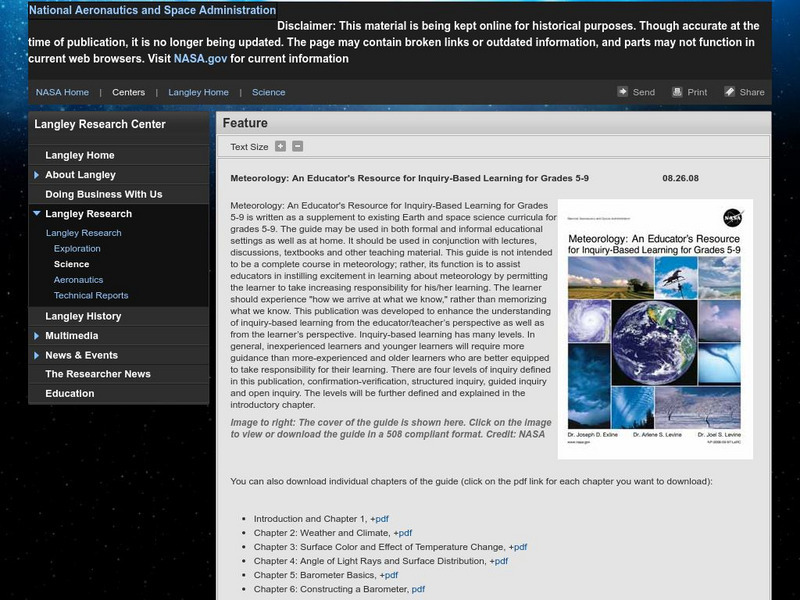Expand the About Langley arrow
Viewport: 800px width, 600px height.
pyautogui.click(x=36, y=175)
